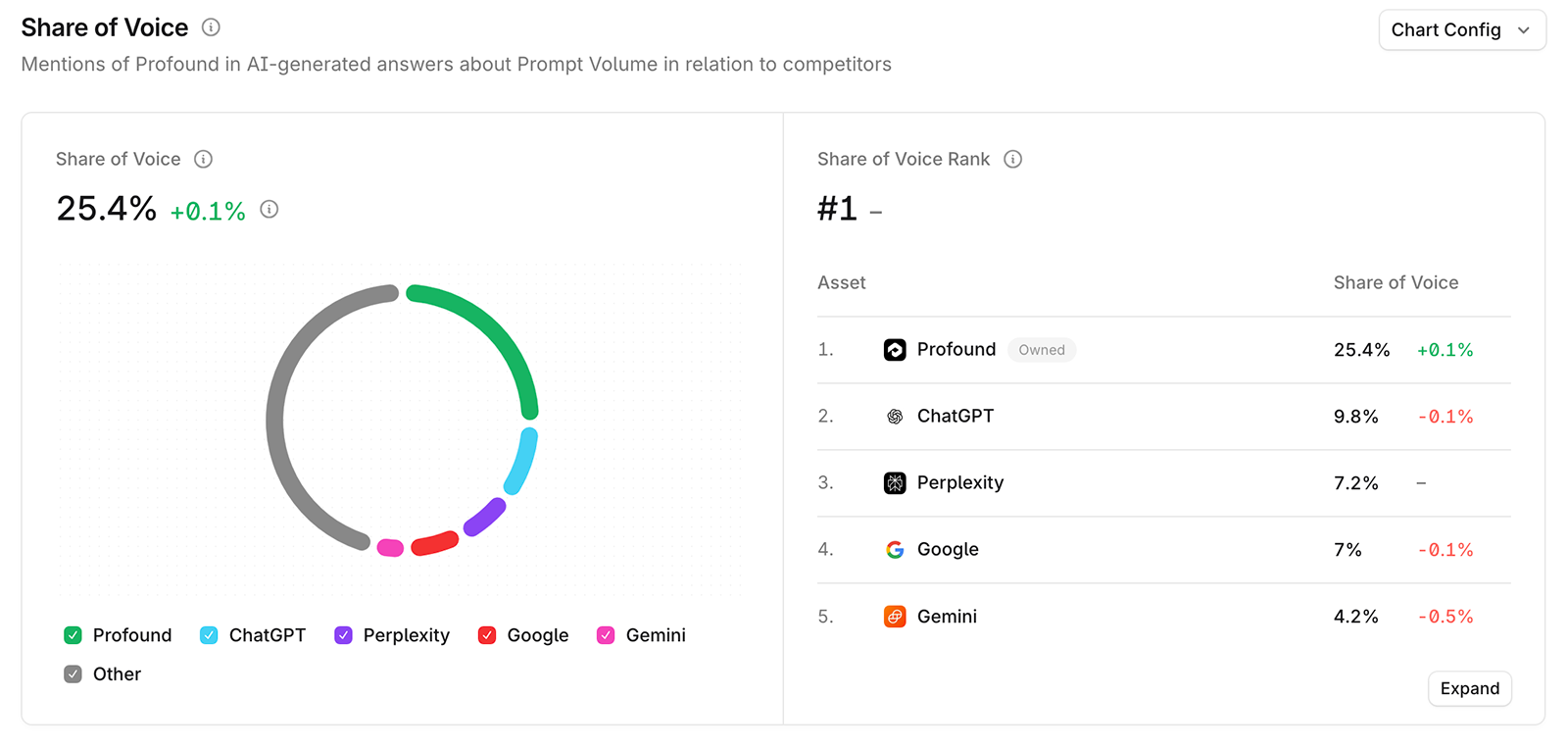The width and height of the screenshot is (1568, 747).
Task: Toggle the Gemini legend checkbox
Action: pyautogui.click(x=605, y=634)
